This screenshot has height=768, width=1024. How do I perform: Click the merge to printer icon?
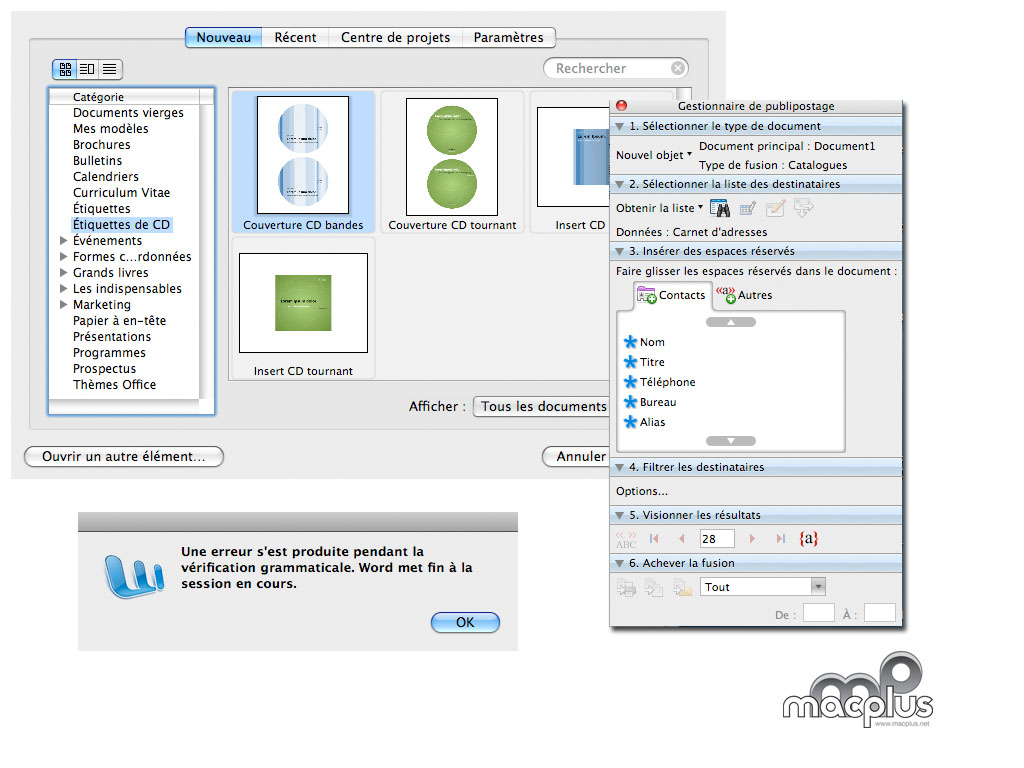click(x=627, y=587)
